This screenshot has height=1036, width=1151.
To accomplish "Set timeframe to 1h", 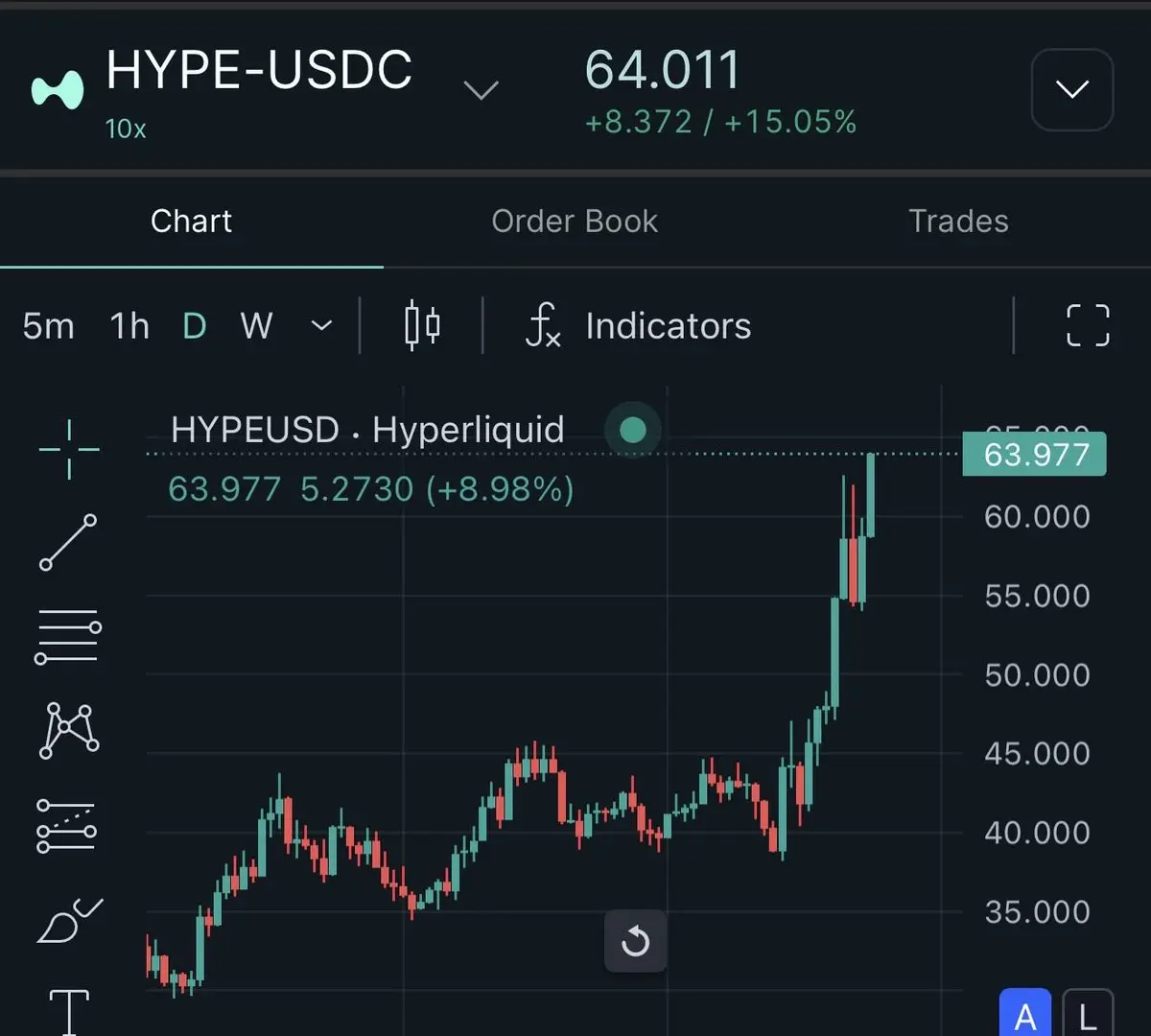I will click(x=129, y=326).
